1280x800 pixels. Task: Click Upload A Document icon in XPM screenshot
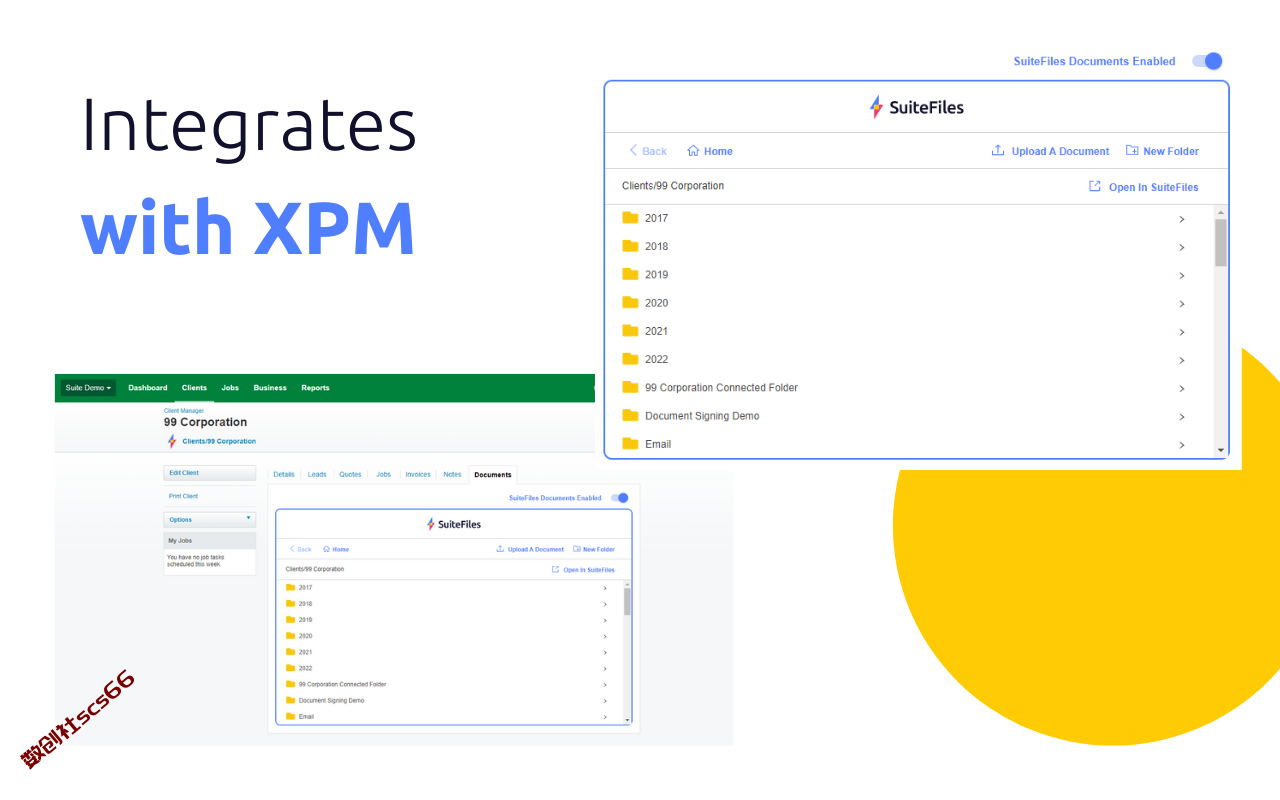pos(500,549)
